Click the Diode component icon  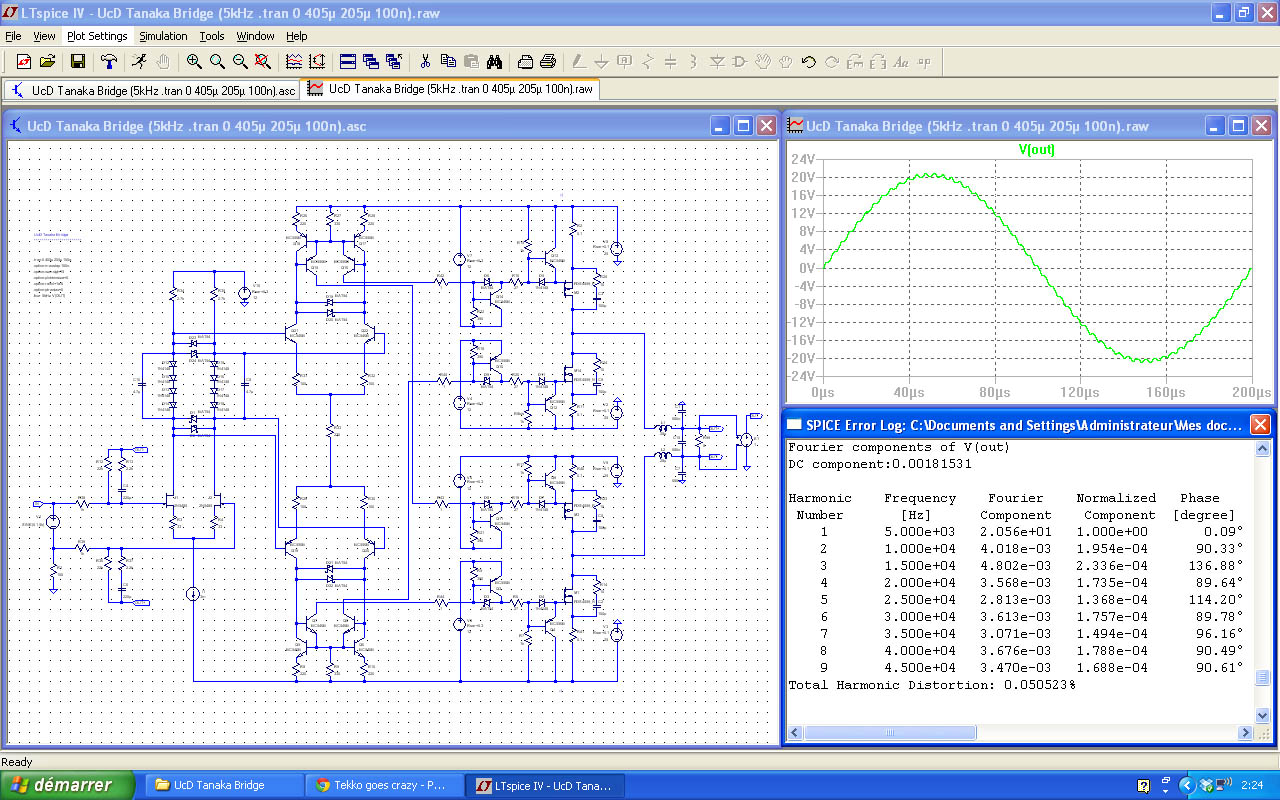[717, 62]
